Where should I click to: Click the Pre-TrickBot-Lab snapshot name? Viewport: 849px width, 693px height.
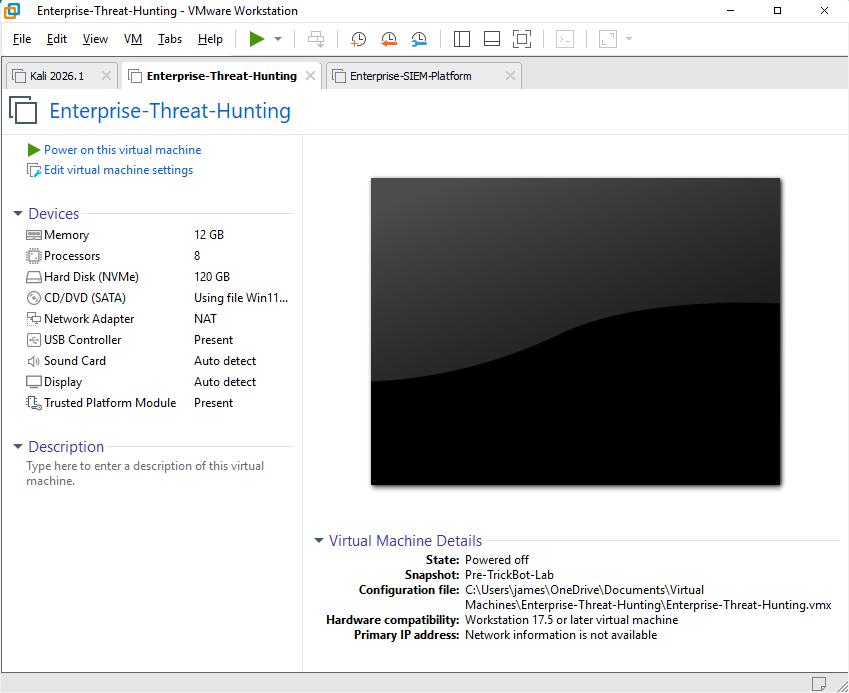pyautogui.click(x=509, y=575)
